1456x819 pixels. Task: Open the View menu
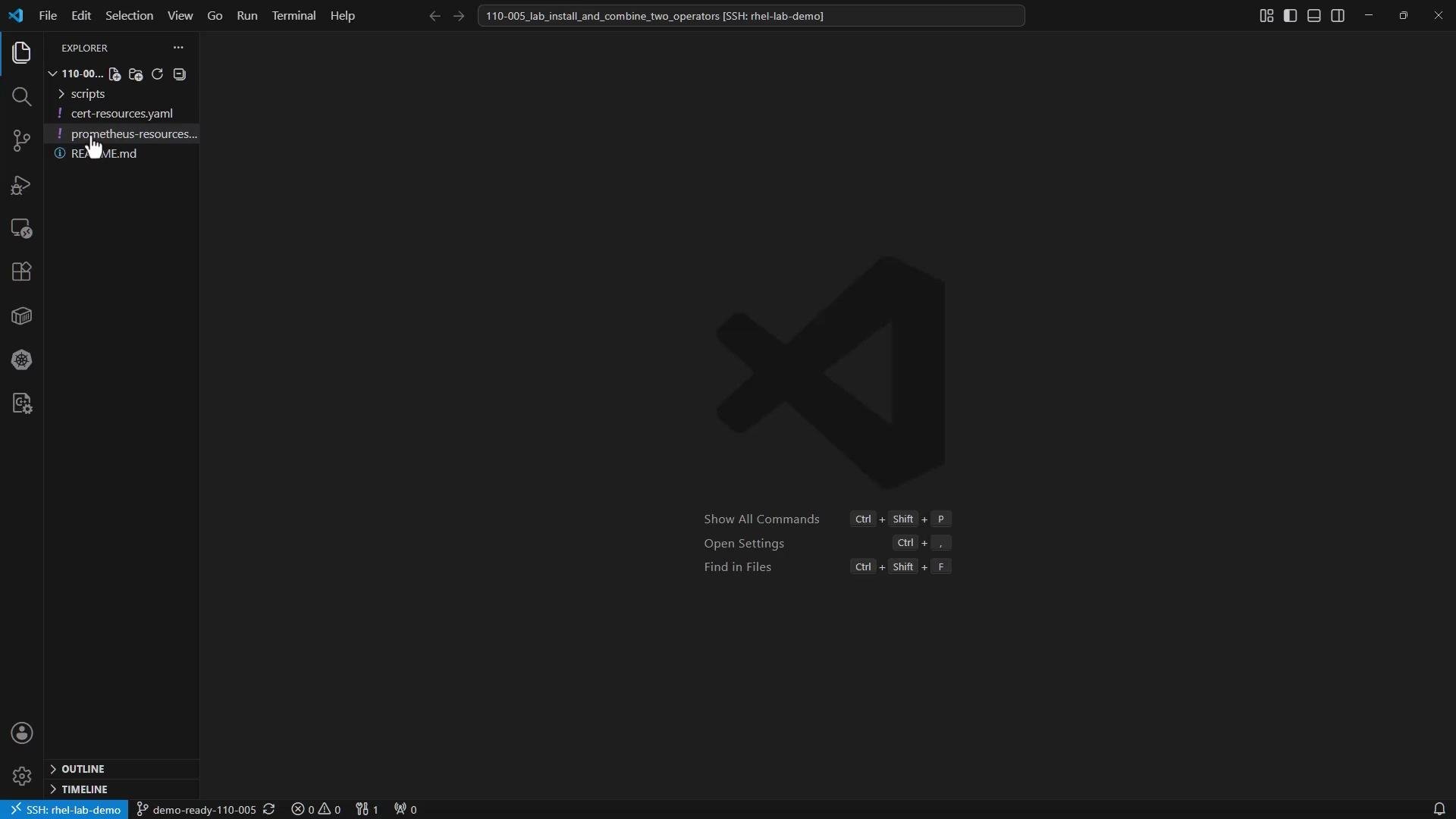coord(180,16)
